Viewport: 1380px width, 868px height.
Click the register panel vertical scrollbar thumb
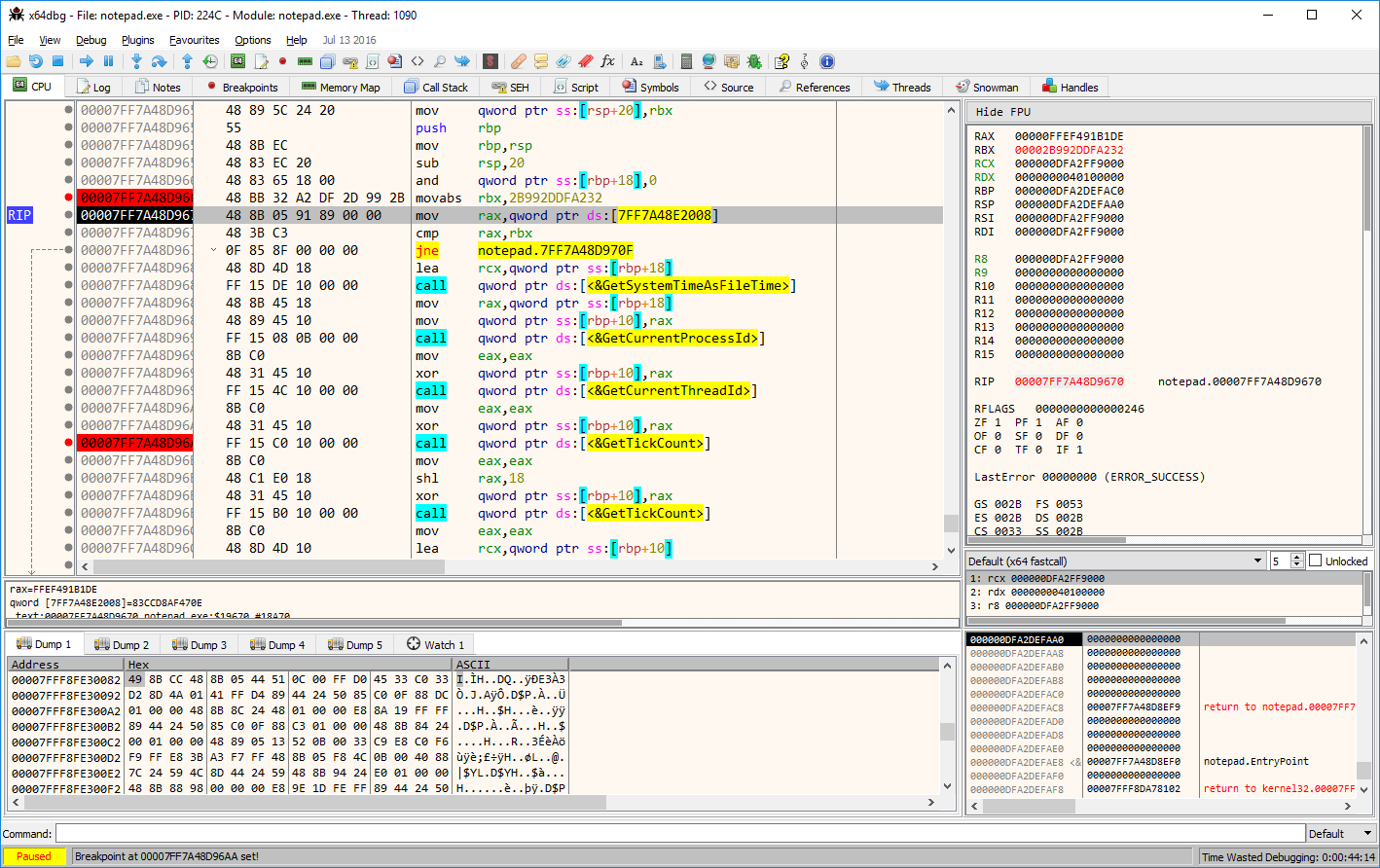[x=1366, y=178]
